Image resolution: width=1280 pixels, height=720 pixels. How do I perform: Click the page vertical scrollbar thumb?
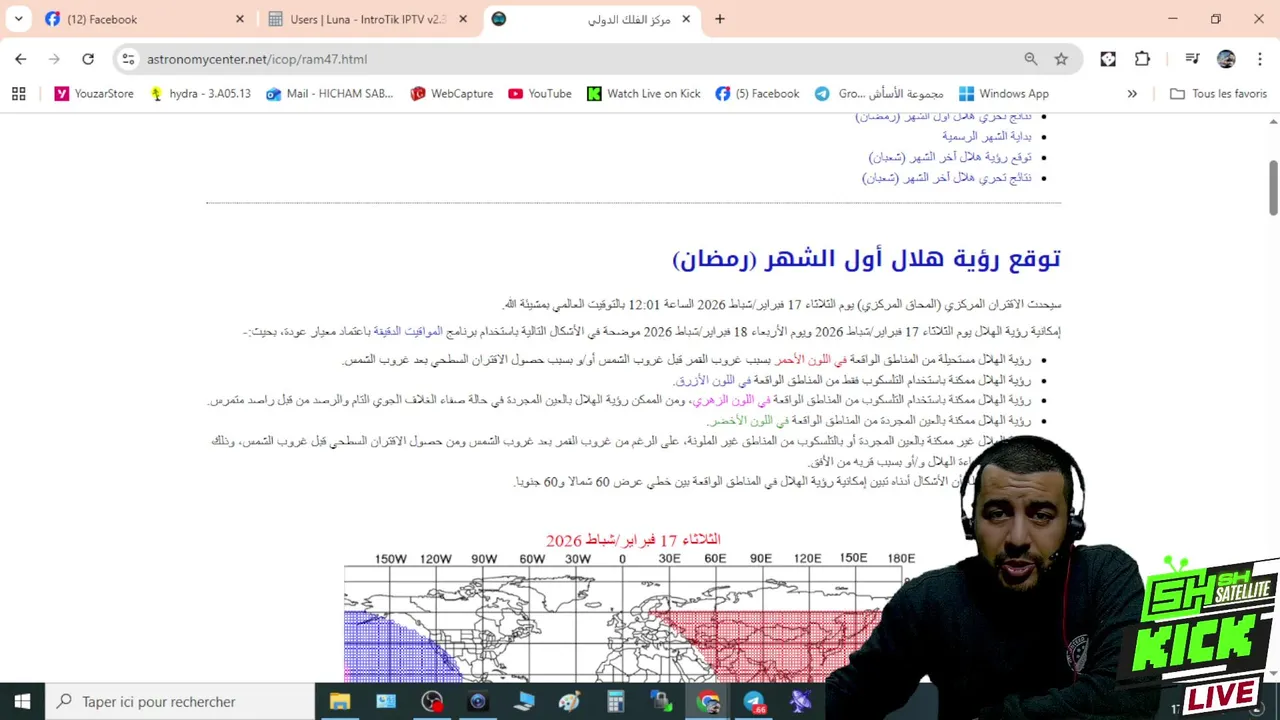pyautogui.click(x=1273, y=186)
